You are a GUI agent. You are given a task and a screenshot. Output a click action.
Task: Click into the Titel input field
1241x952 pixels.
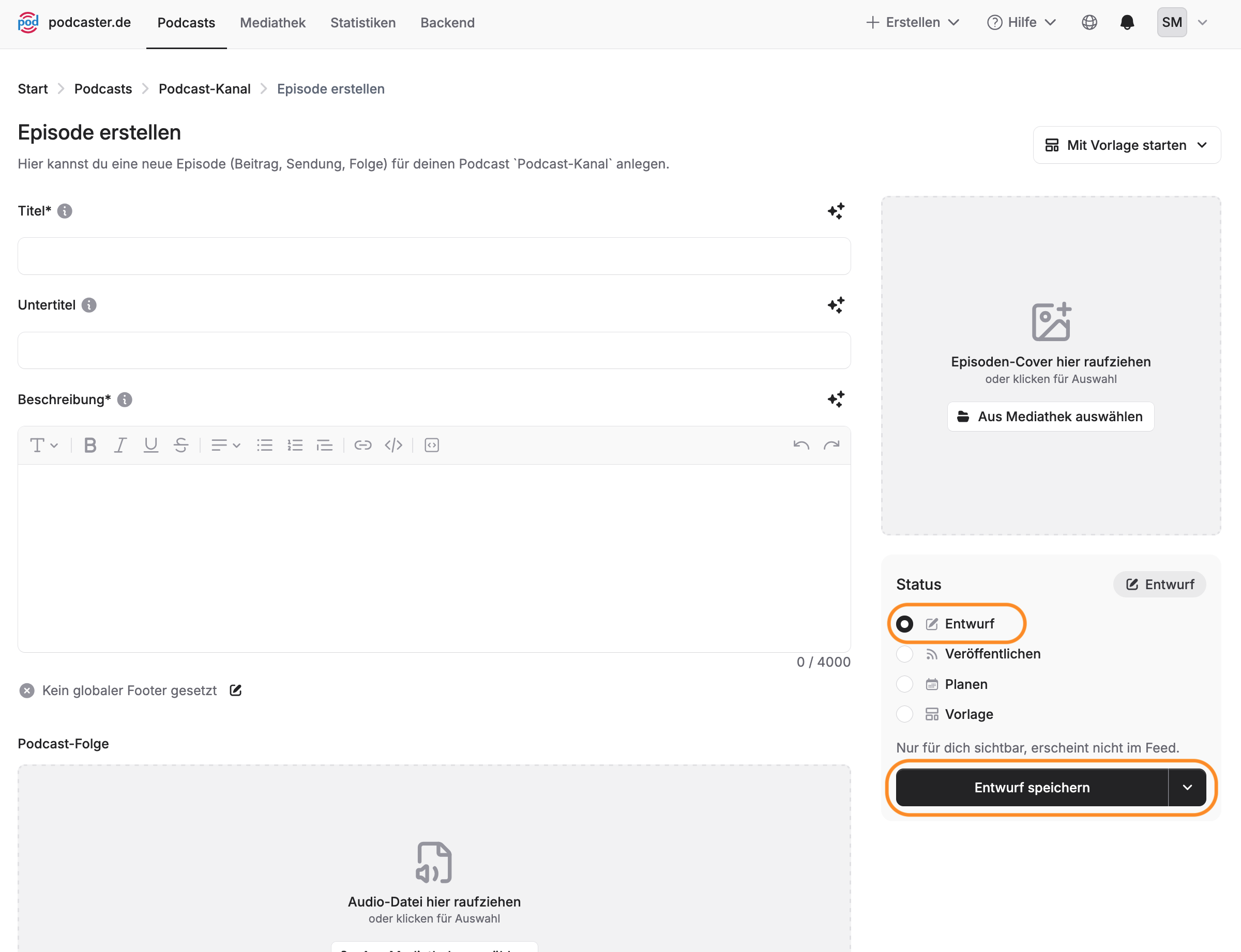tap(434, 256)
